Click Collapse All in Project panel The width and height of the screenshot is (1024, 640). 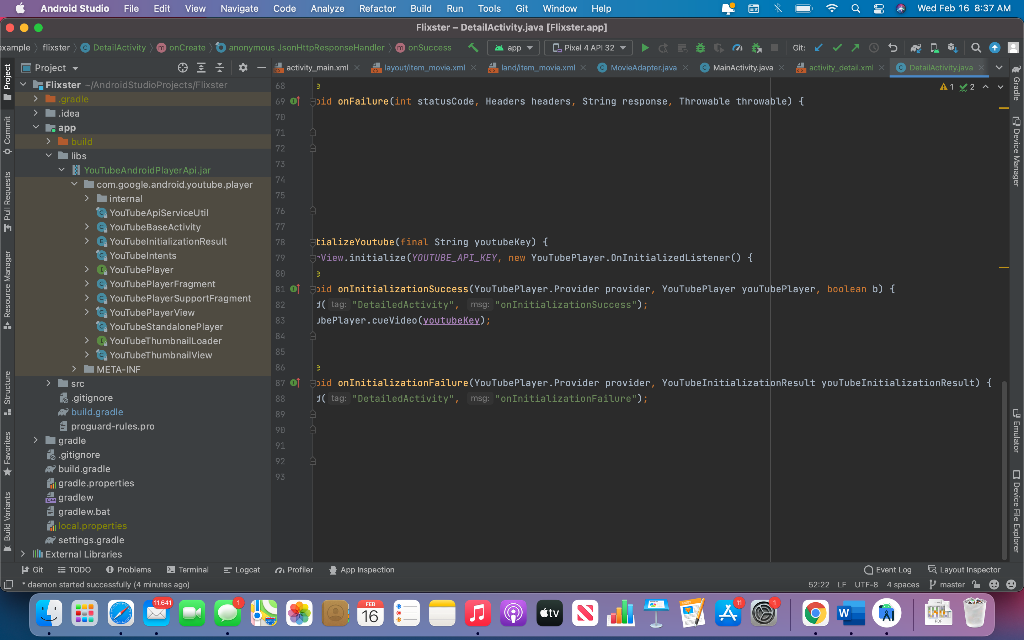219,68
